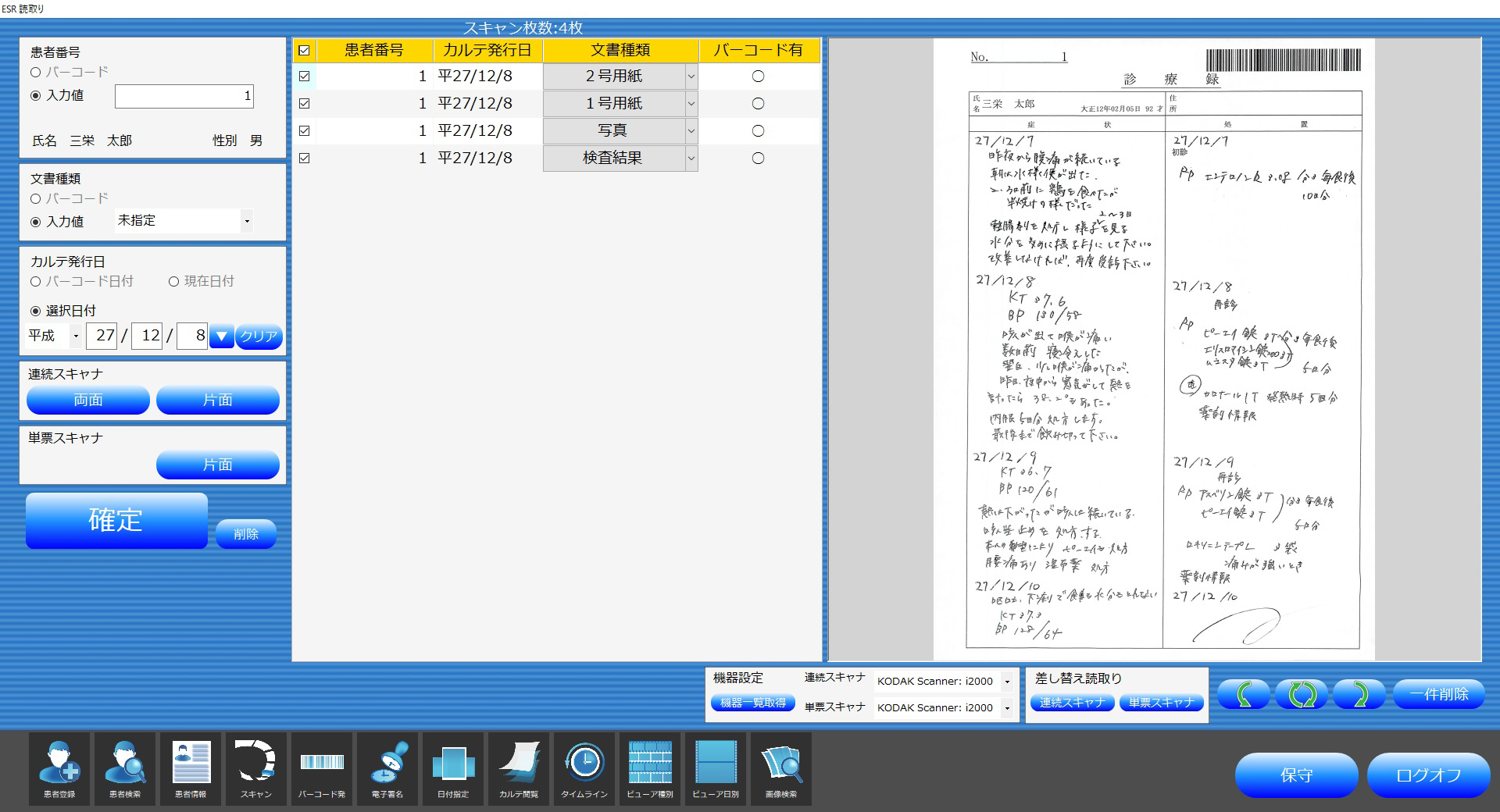Image resolution: width=1500 pixels, height=812 pixels.
Task: Select the バーコード radio under 患者番号
Action: [x=35, y=72]
